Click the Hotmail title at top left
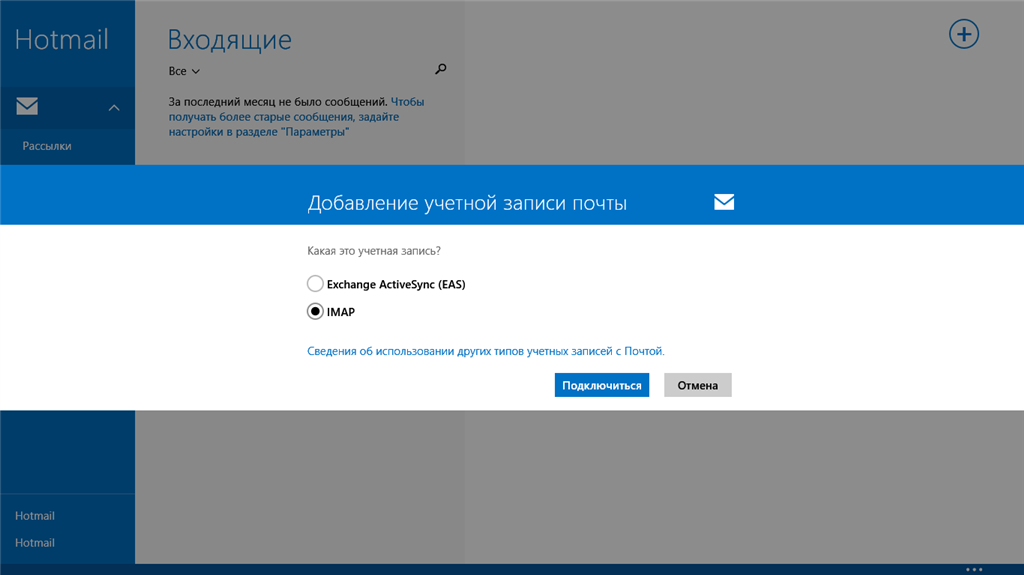Viewport: 1024px width, 575px height. 61,39
